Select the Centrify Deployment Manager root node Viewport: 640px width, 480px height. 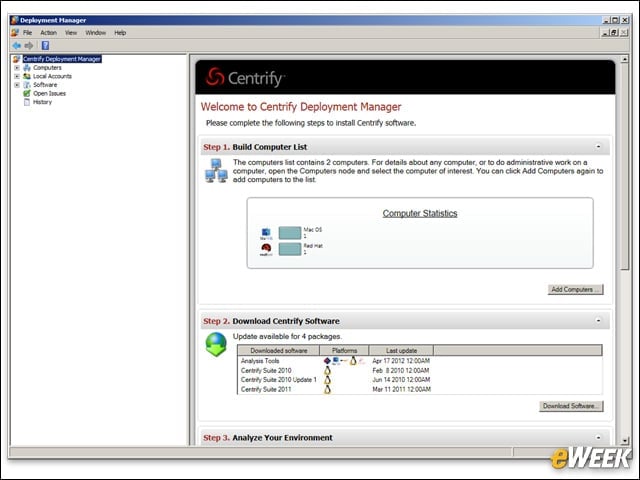pyautogui.click(x=62, y=59)
